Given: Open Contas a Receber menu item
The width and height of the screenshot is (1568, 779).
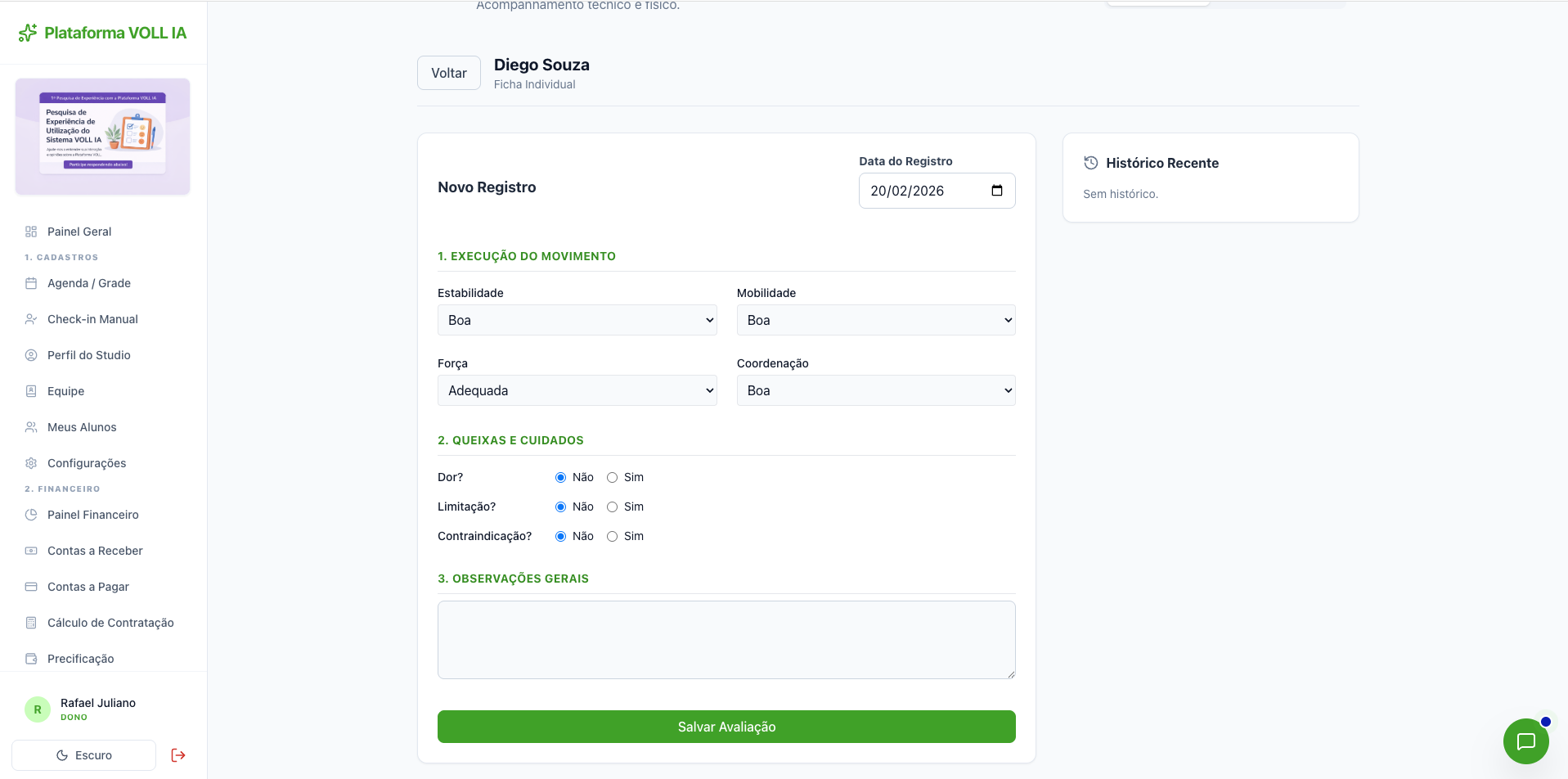Looking at the screenshot, I should [x=95, y=551].
